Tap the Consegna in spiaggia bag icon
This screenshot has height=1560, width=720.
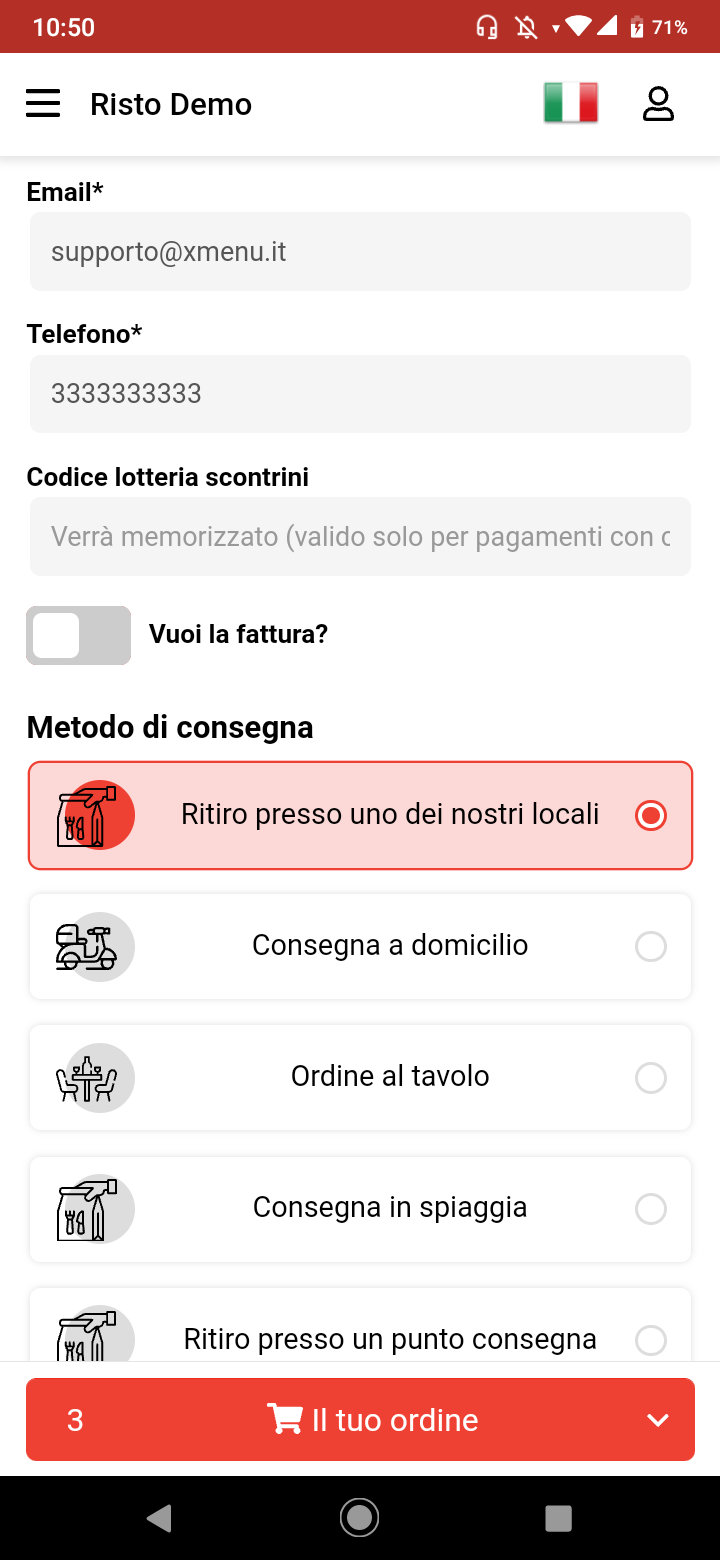coord(86,1209)
